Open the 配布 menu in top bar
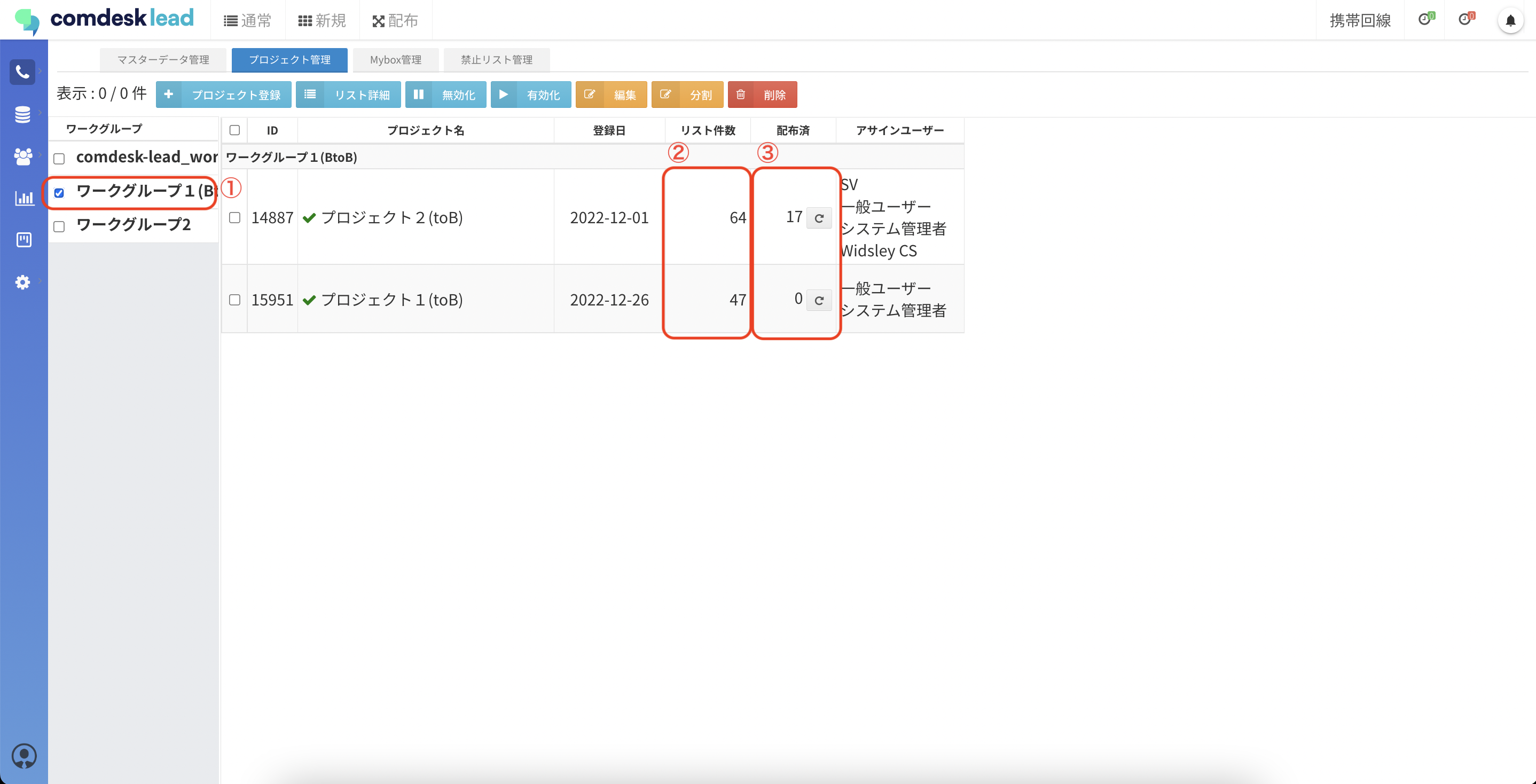The height and width of the screenshot is (784, 1536). coord(395,21)
